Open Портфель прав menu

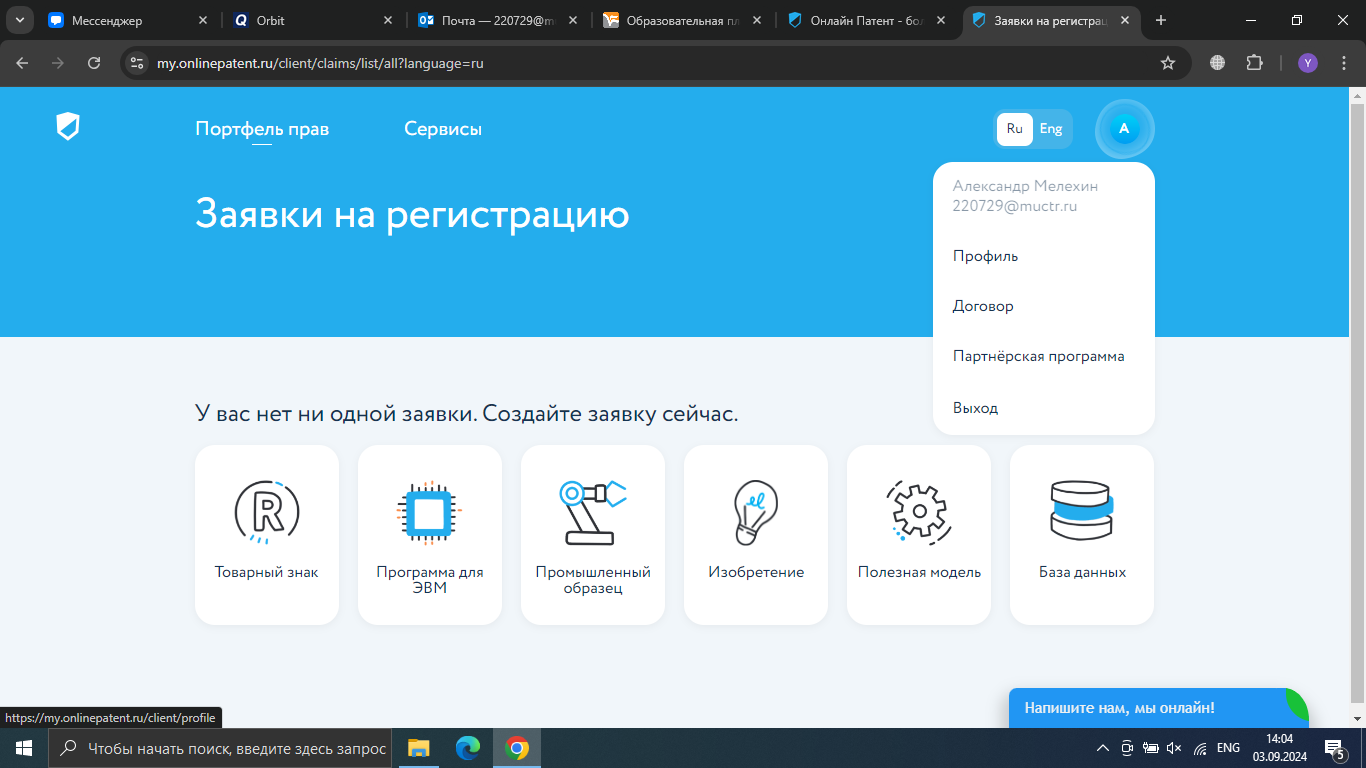click(262, 129)
